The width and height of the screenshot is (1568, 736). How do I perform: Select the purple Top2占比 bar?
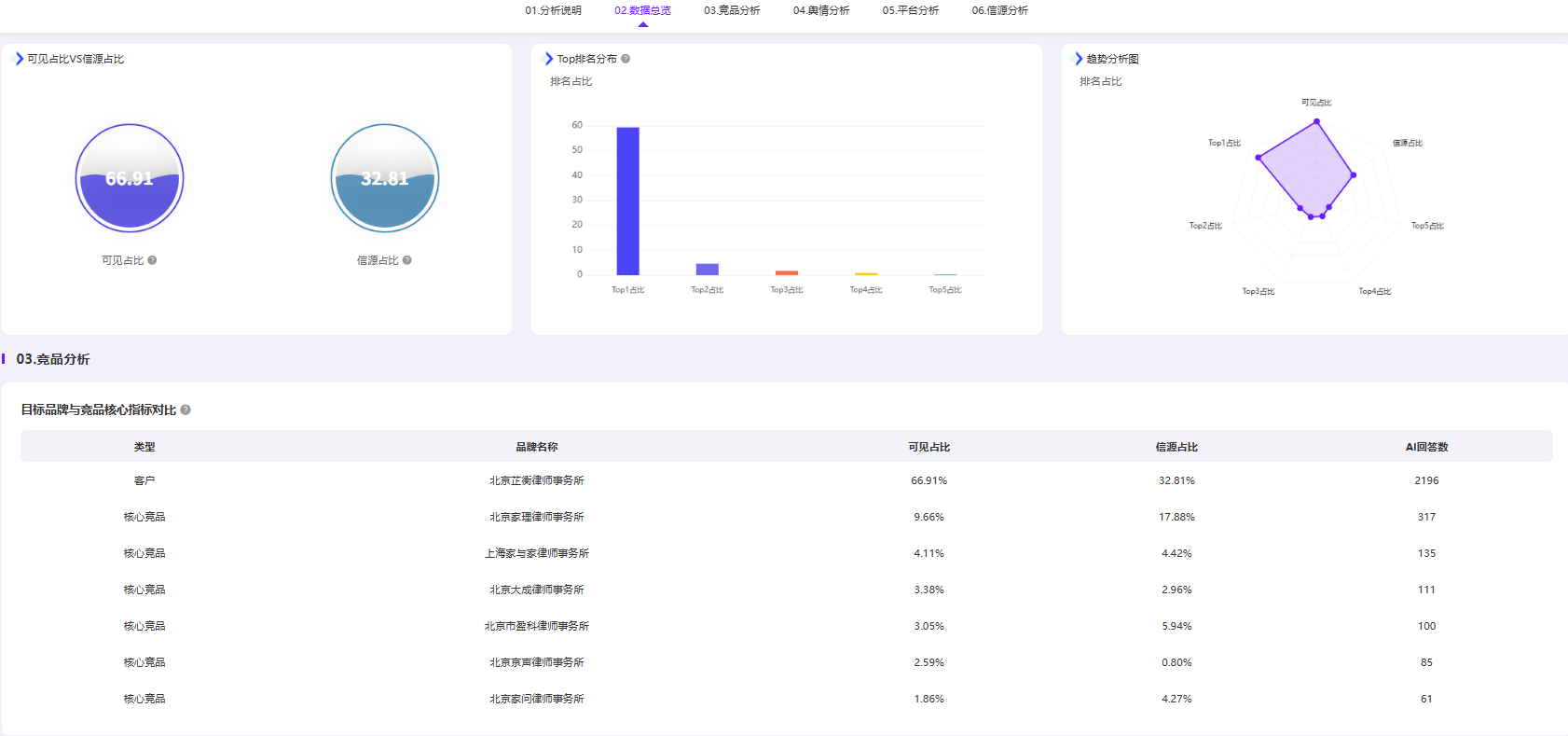pos(708,270)
